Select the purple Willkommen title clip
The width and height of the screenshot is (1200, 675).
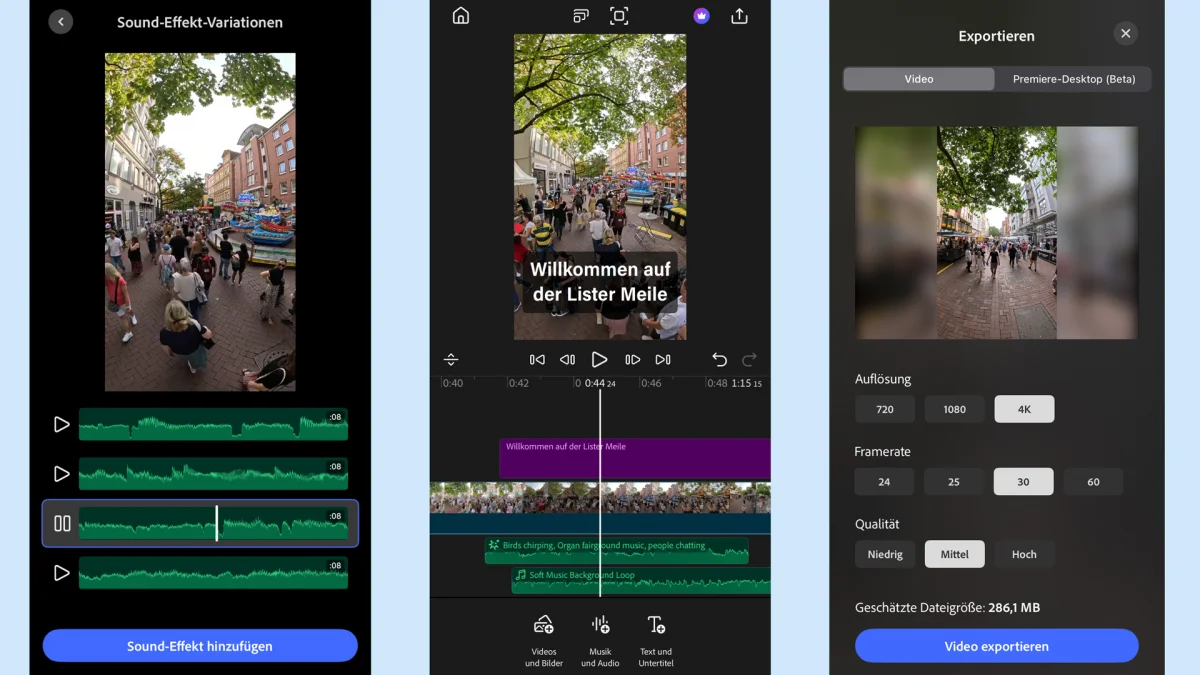point(634,459)
